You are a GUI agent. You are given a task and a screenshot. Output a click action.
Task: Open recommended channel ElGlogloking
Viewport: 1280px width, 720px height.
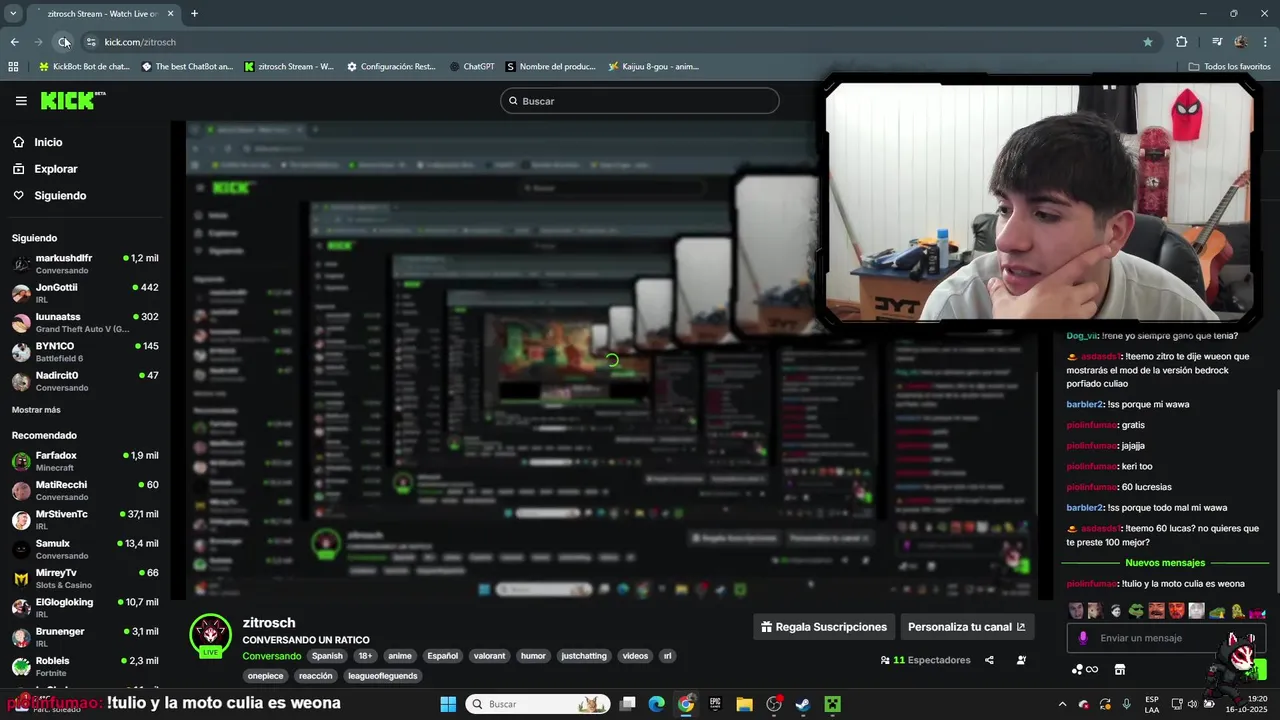pos(85,608)
